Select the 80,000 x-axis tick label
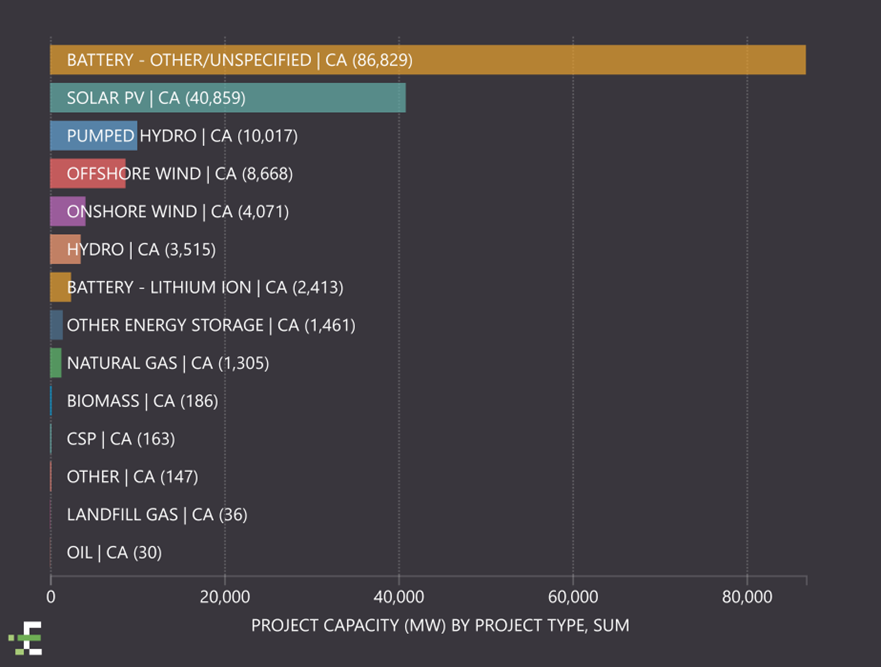This screenshot has width=881, height=667. 747,597
